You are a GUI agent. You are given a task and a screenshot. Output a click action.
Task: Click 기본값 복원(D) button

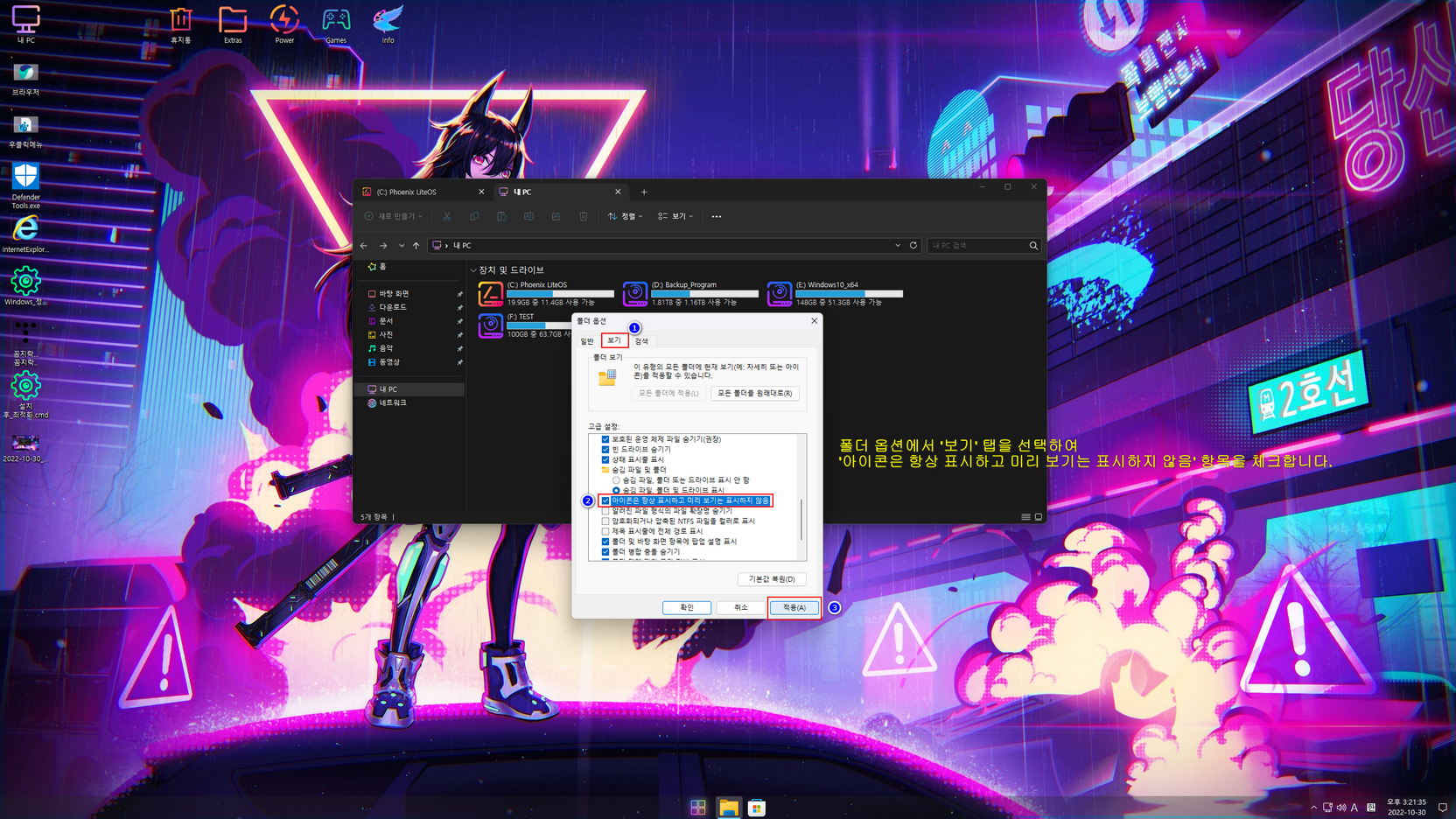click(x=772, y=579)
